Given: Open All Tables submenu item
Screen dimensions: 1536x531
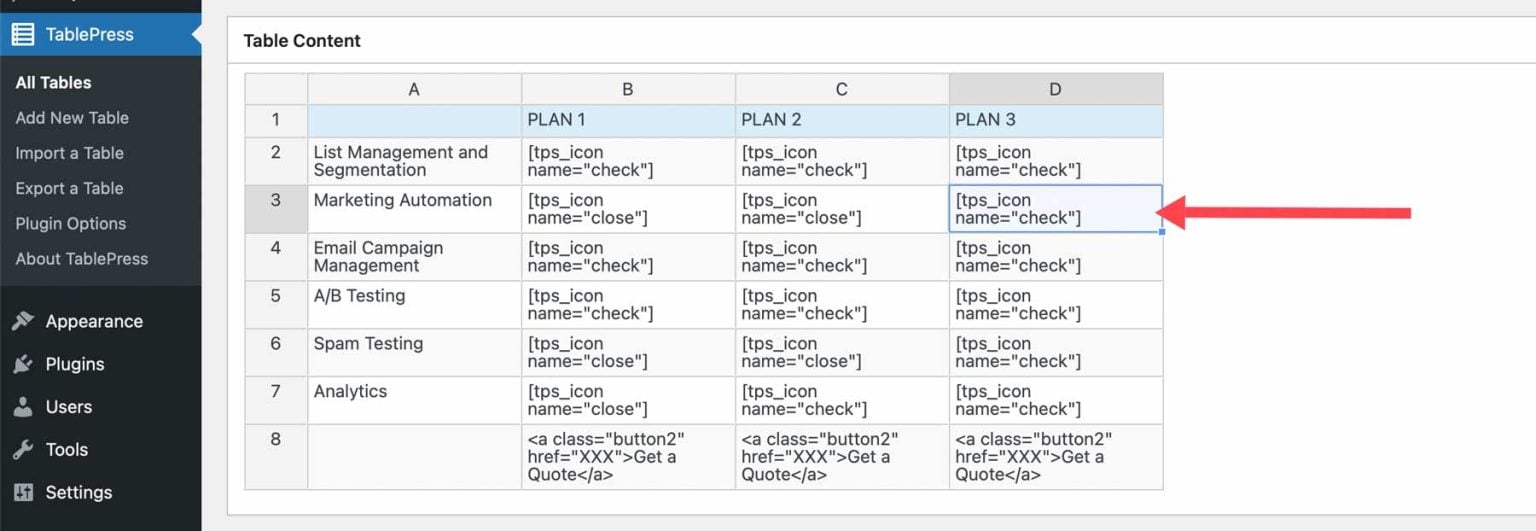Looking at the screenshot, I should point(53,83).
